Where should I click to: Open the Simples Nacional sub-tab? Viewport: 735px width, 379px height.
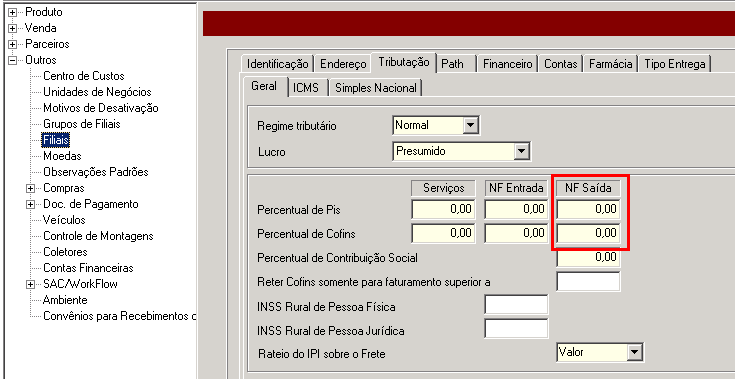pos(375,88)
